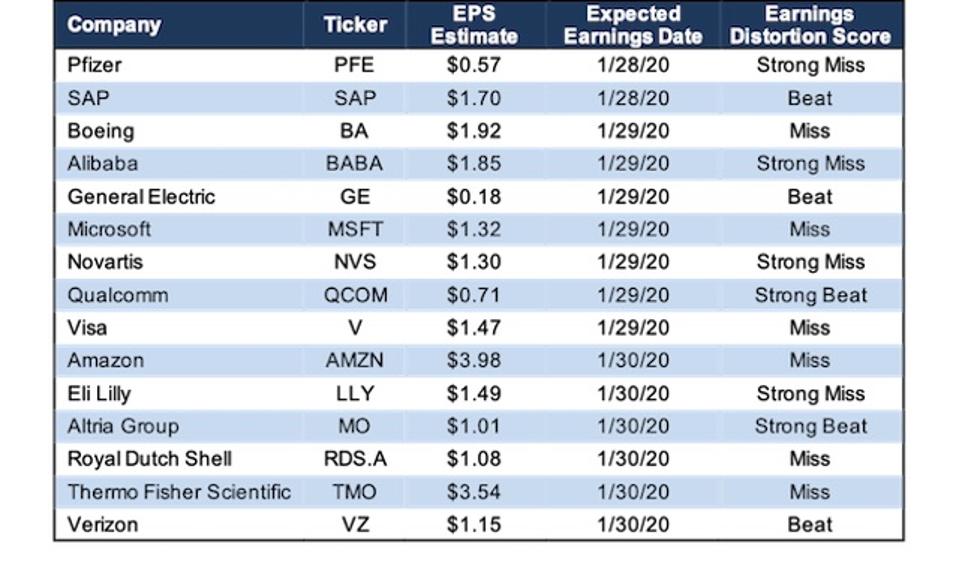Click the QCOM ticker cell
This screenshot has width=959, height=568.
point(355,295)
